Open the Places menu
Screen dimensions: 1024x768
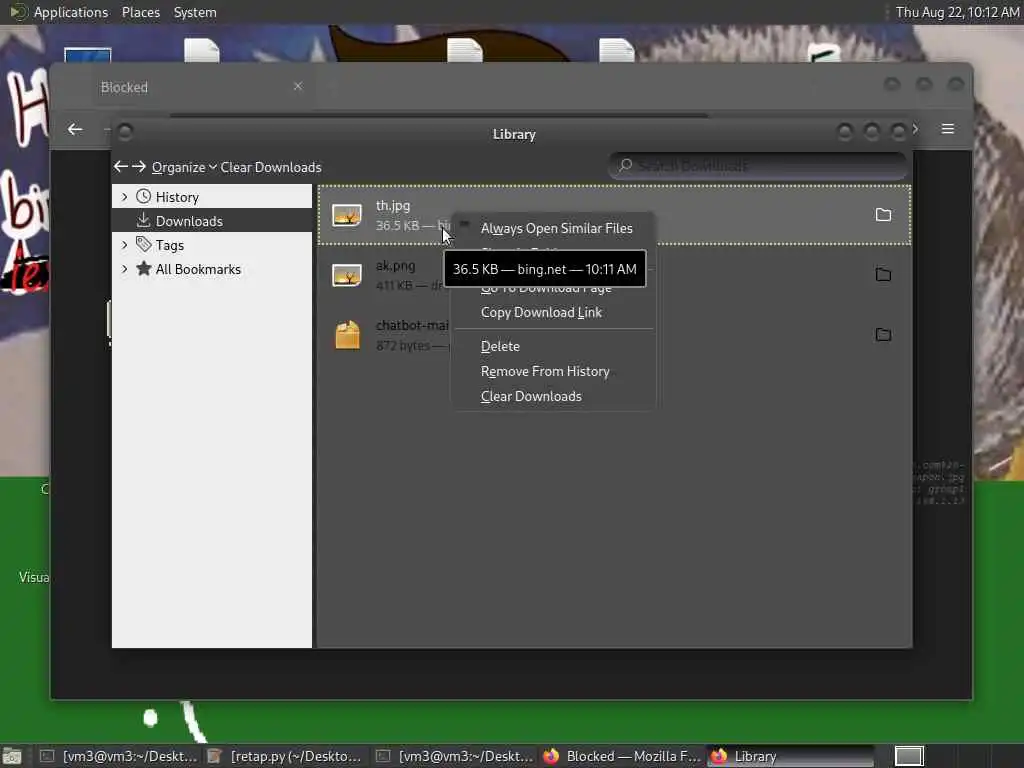[140, 12]
